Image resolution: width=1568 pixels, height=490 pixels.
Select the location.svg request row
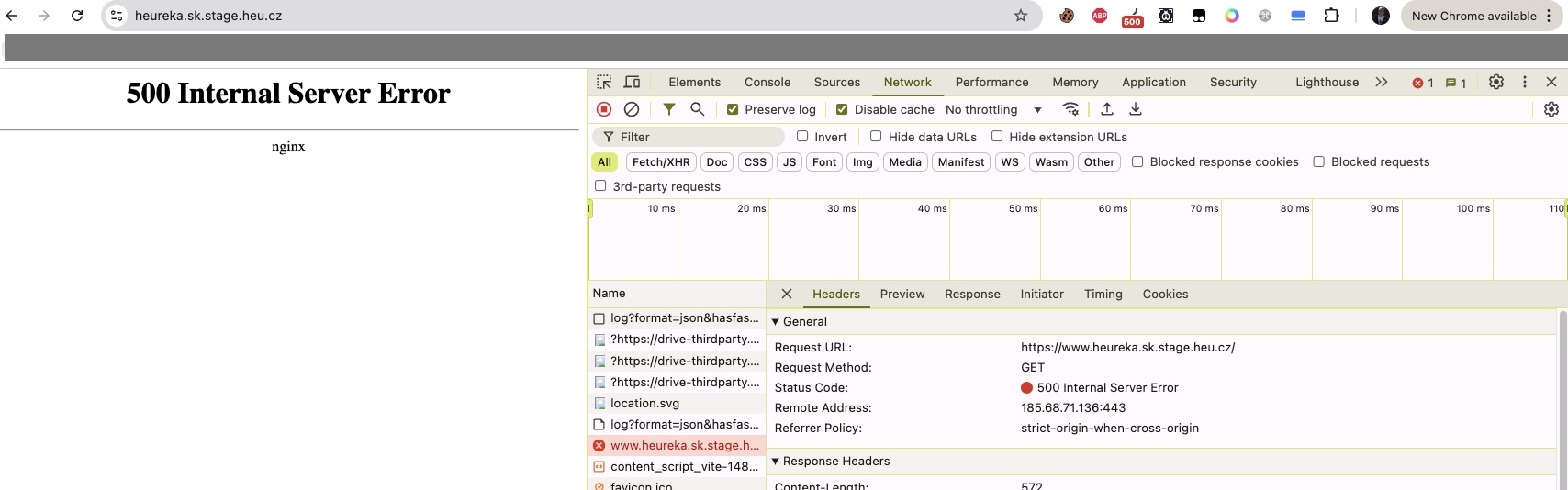click(677, 403)
